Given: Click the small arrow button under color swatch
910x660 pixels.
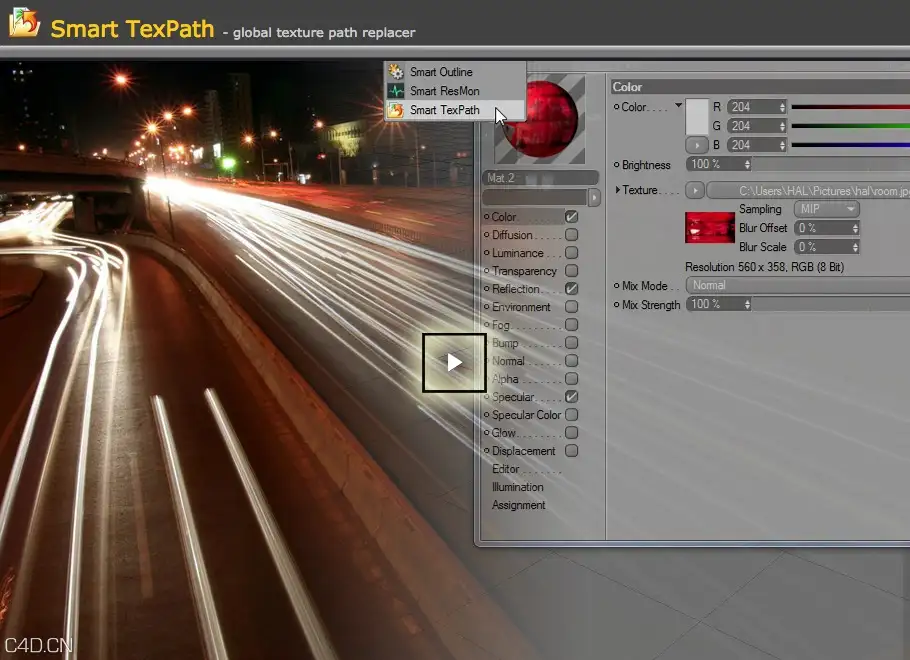Looking at the screenshot, I should click(x=697, y=145).
